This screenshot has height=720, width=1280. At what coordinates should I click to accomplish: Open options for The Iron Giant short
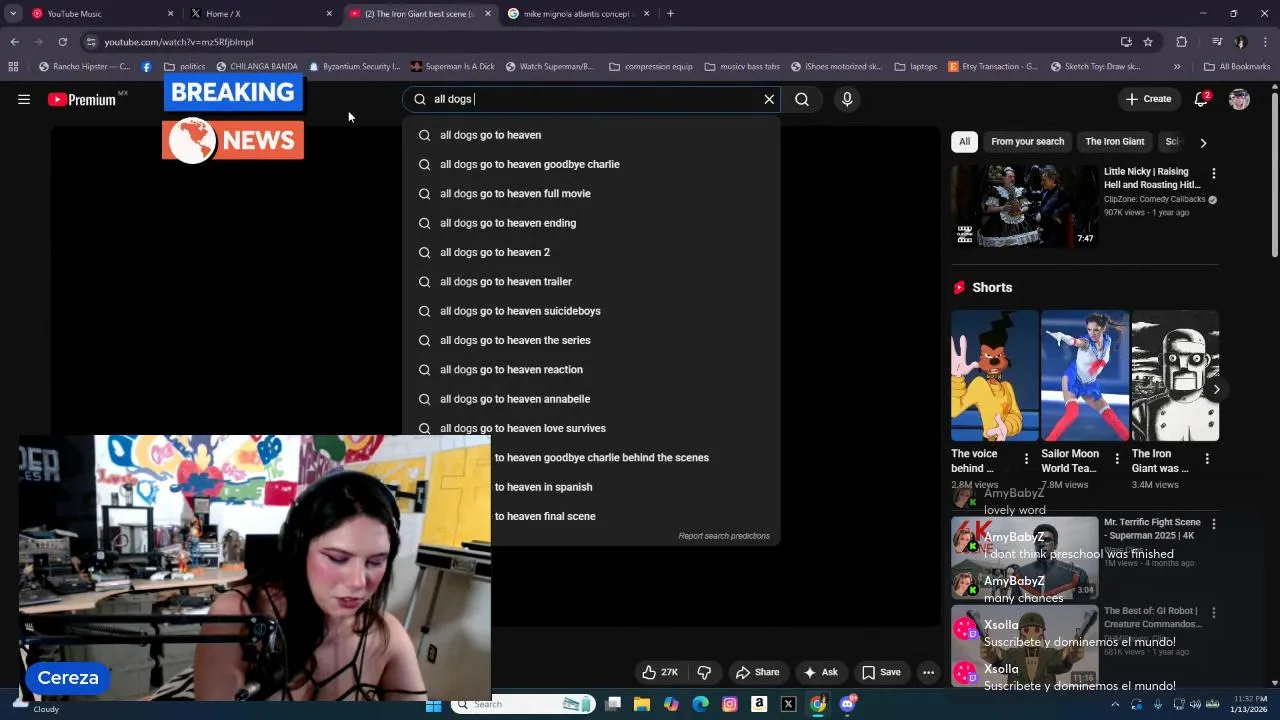pyautogui.click(x=1207, y=459)
